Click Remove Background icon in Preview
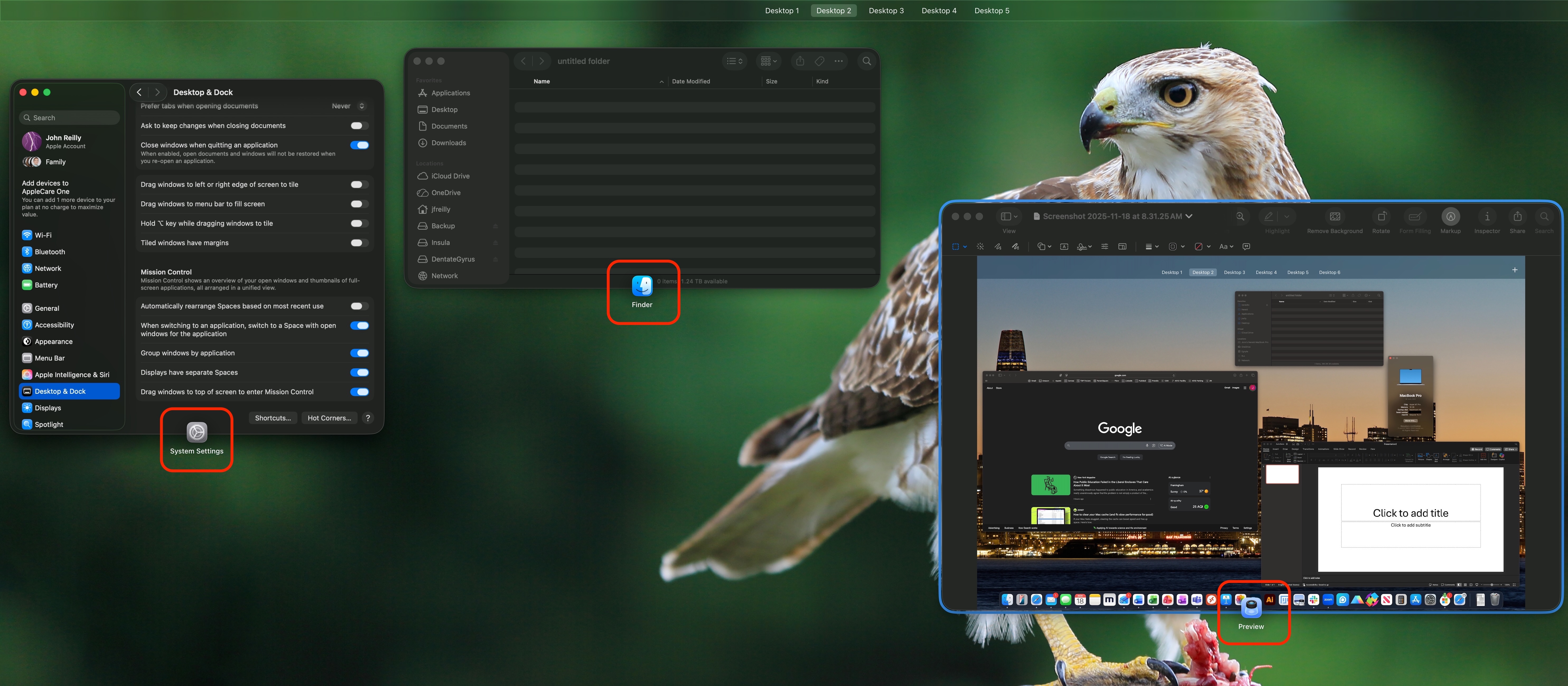This screenshot has width=1568, height=686. (x=1334, y=217)
